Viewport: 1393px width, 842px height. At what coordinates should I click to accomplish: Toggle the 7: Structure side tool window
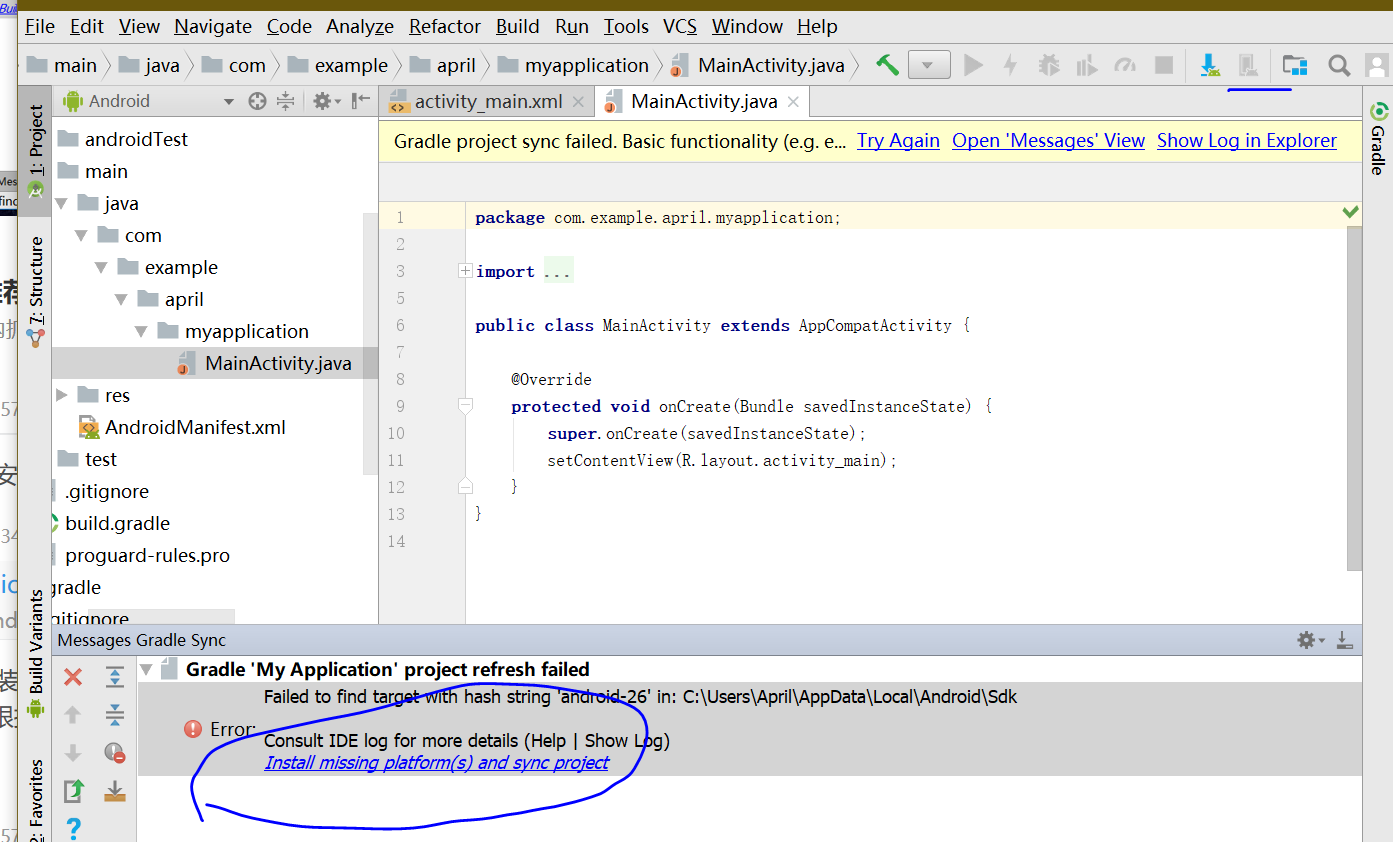(x=36, y=290)
